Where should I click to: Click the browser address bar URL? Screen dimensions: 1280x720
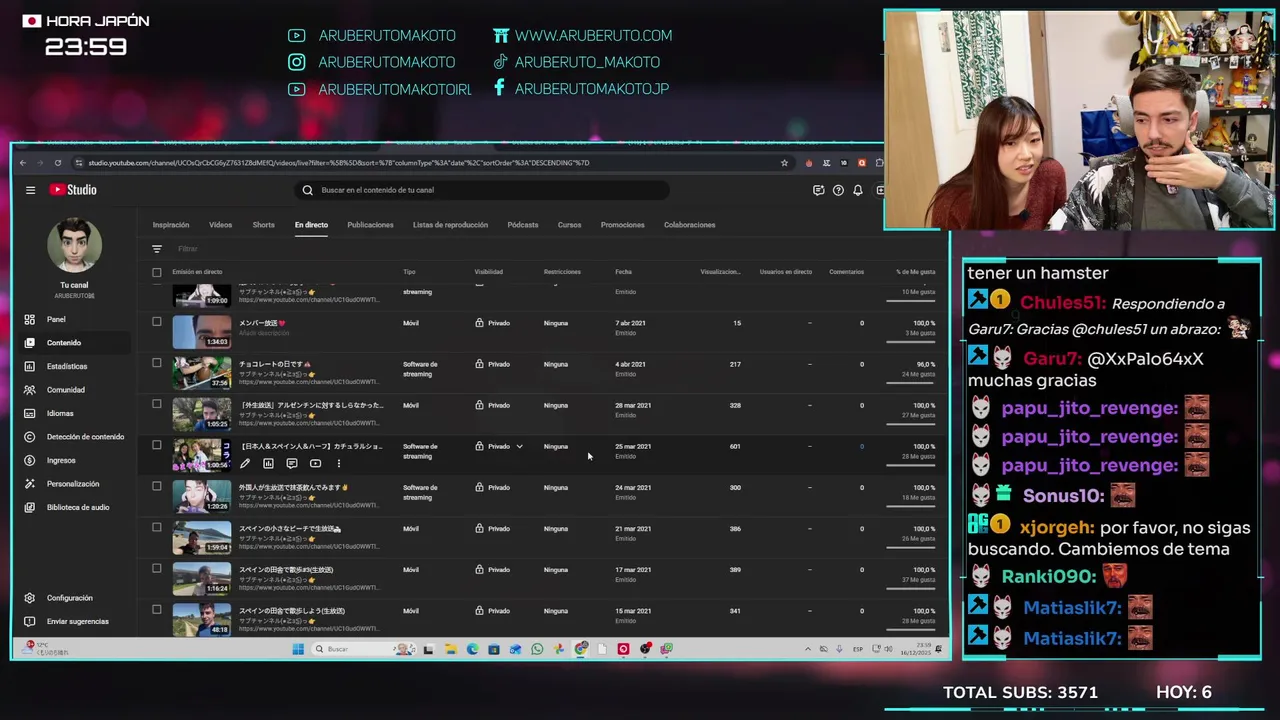click(x=339, y=163)
